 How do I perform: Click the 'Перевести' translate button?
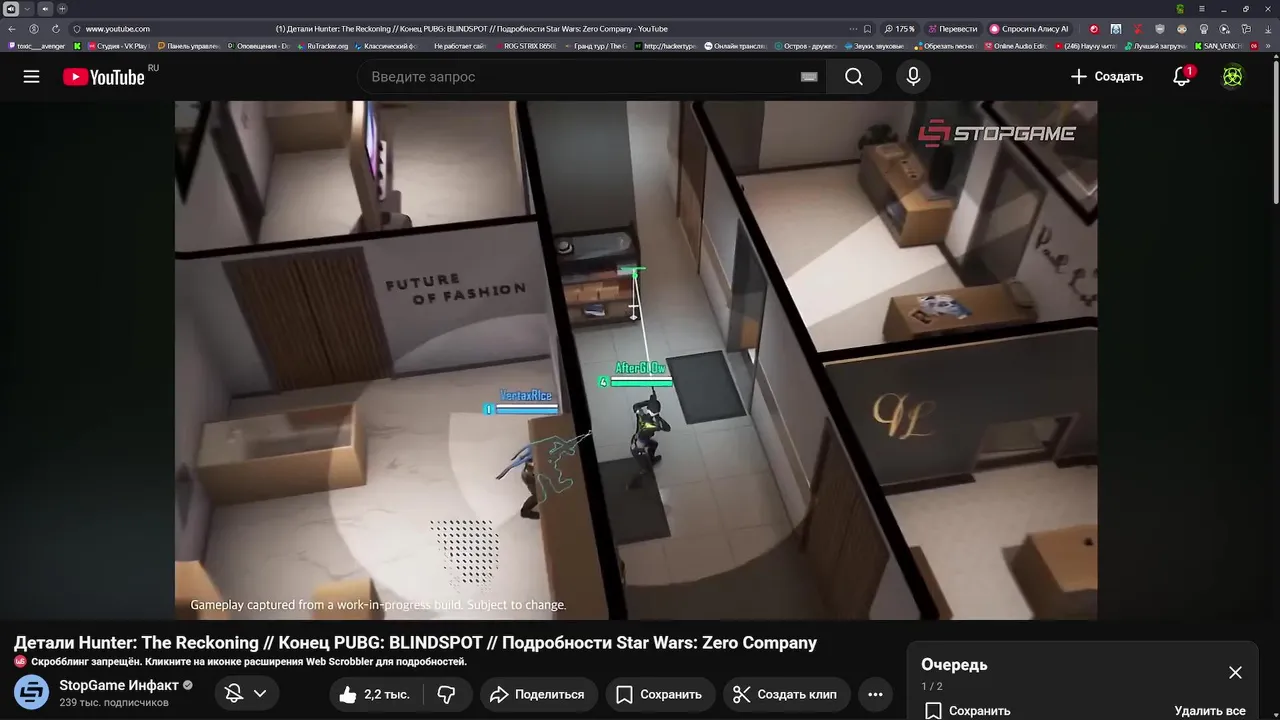tap(953, 29)
